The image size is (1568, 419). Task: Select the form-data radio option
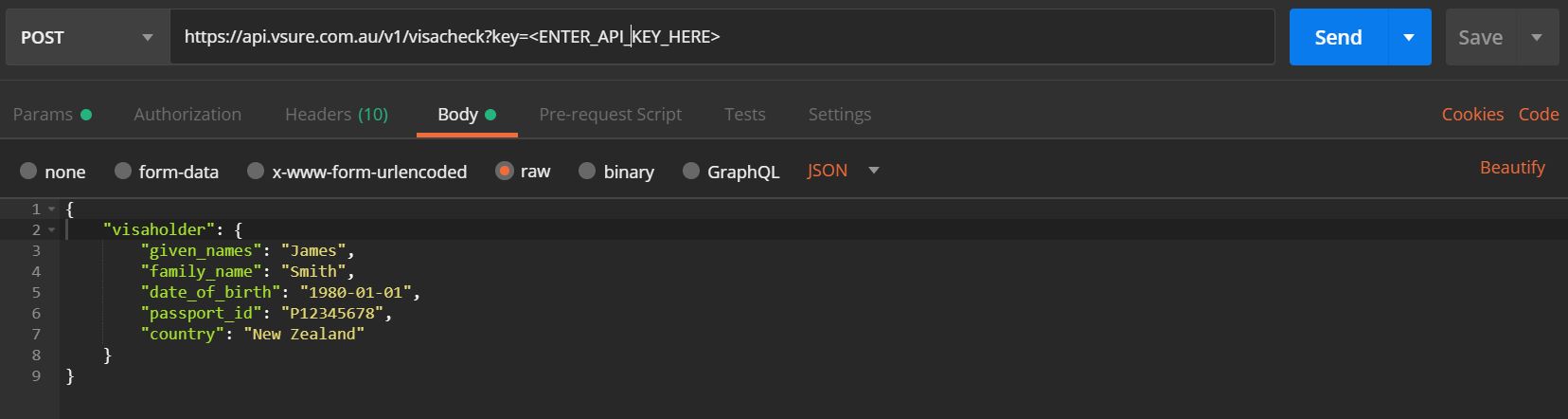click(123, 172)
